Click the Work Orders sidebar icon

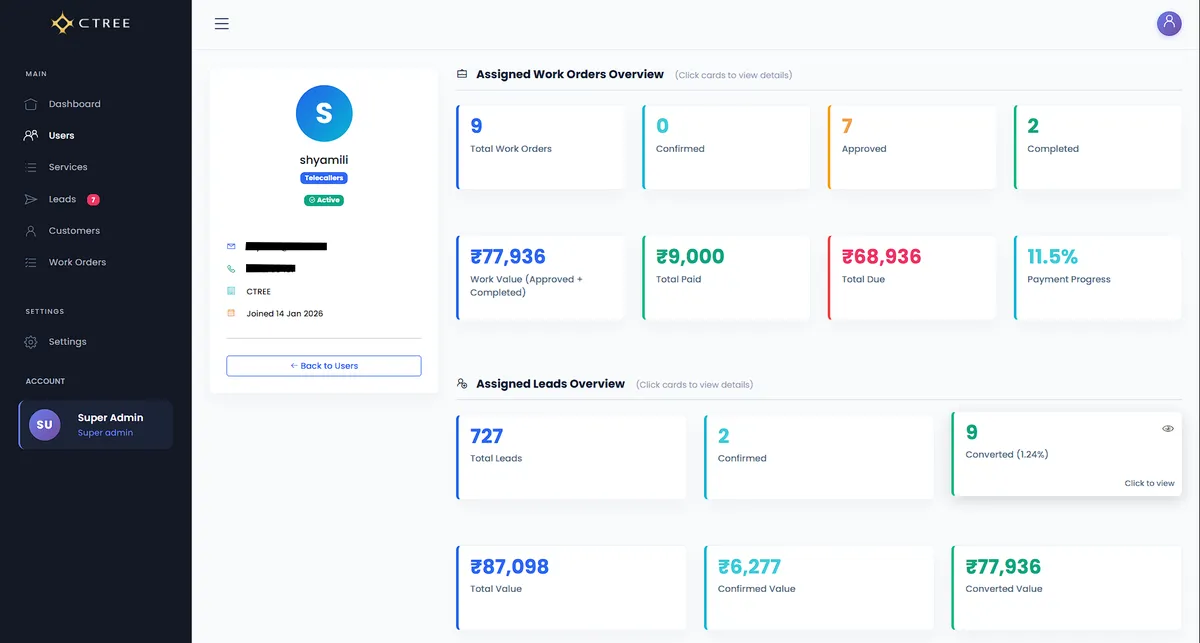pos(31,262)
